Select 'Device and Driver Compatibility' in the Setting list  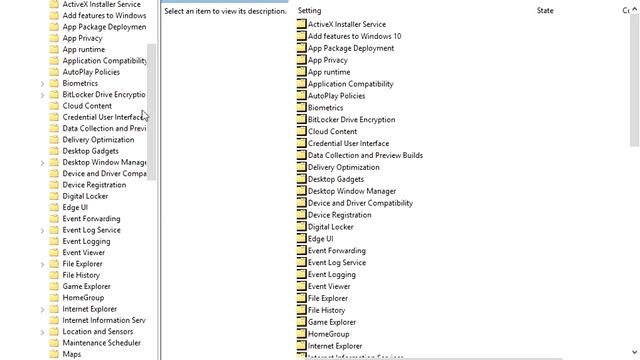[360, 203]
